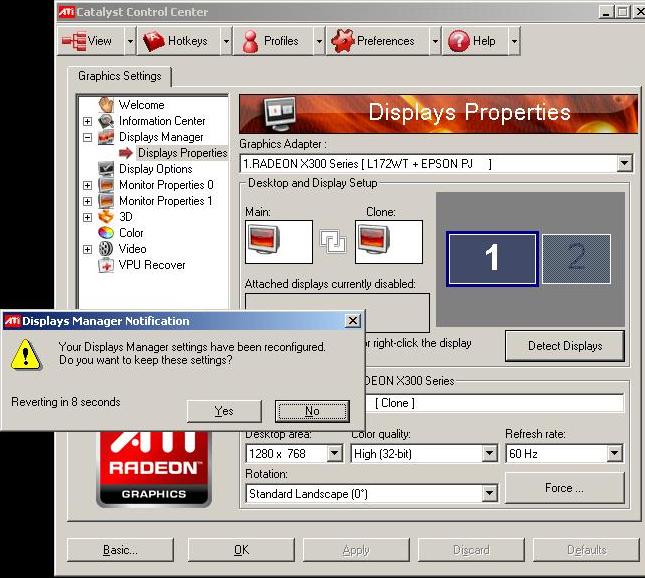Click the ATI logo in notification title bar

[x=12, y=321]
